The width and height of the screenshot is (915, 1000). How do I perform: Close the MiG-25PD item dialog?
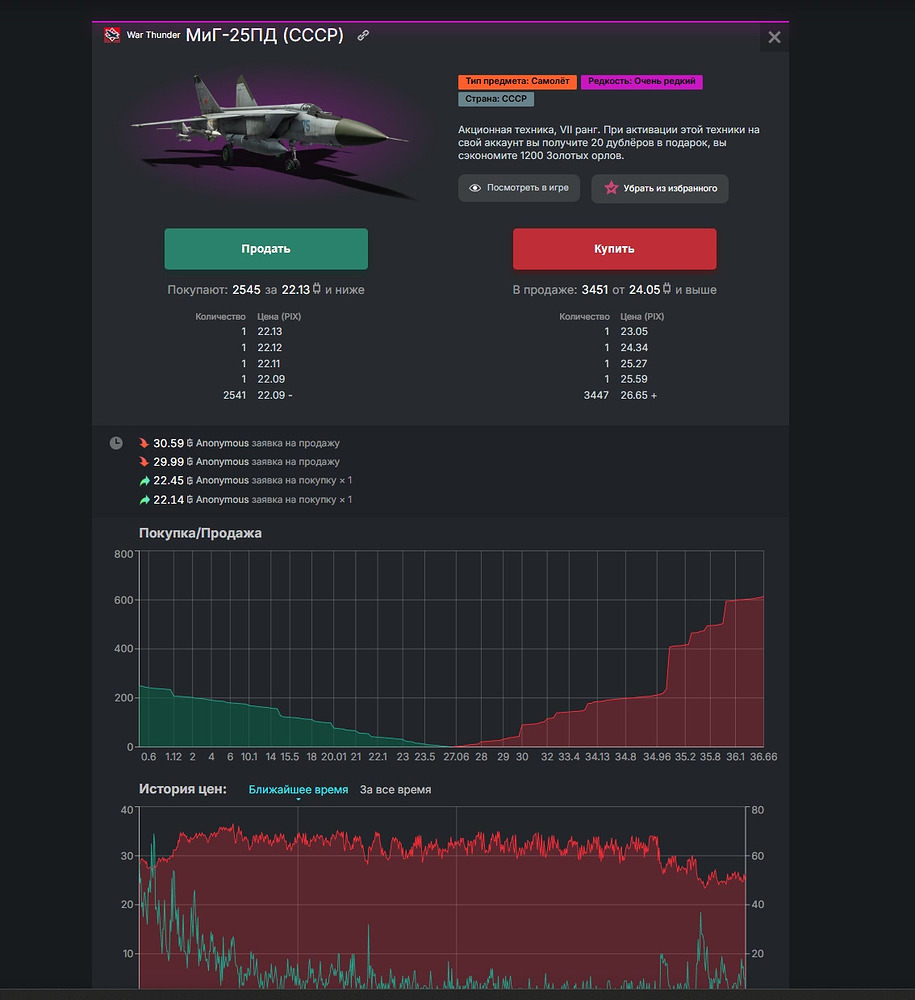[x=774, y=38]
